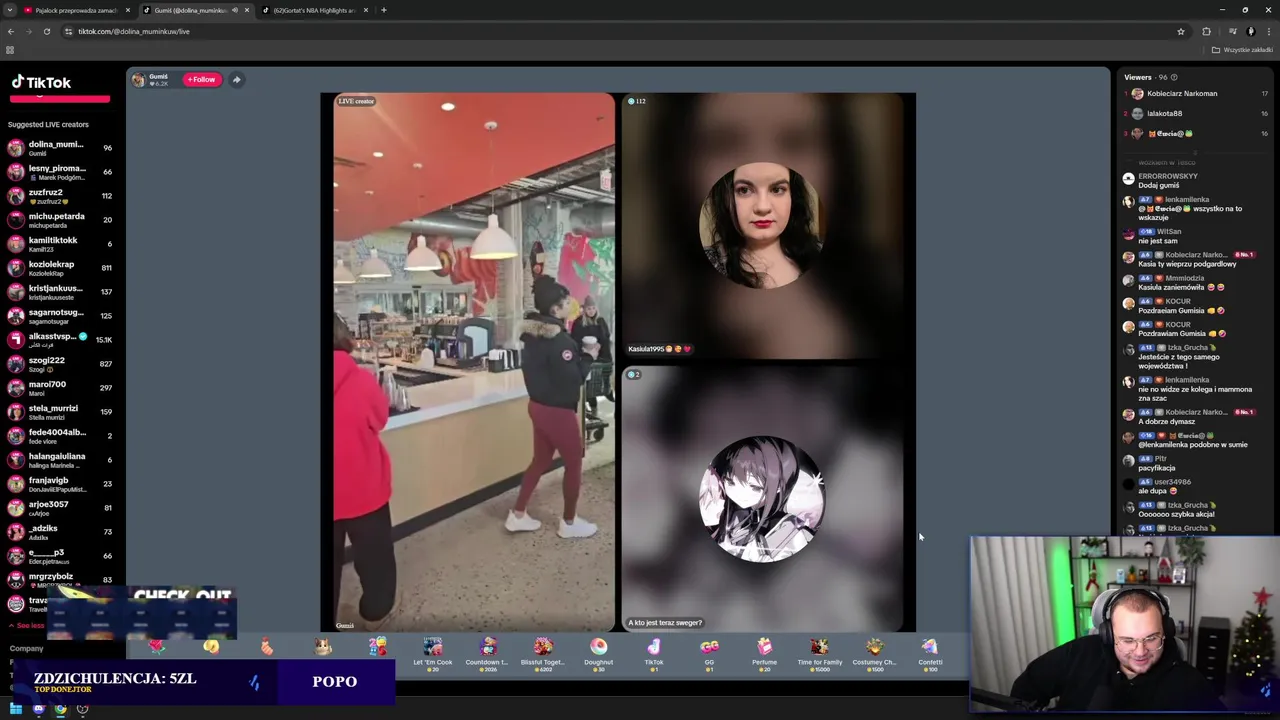Open zuzfruz2 suggested live
The image size is (1280, 720).
pyautogui.click(x=60, y=196)
